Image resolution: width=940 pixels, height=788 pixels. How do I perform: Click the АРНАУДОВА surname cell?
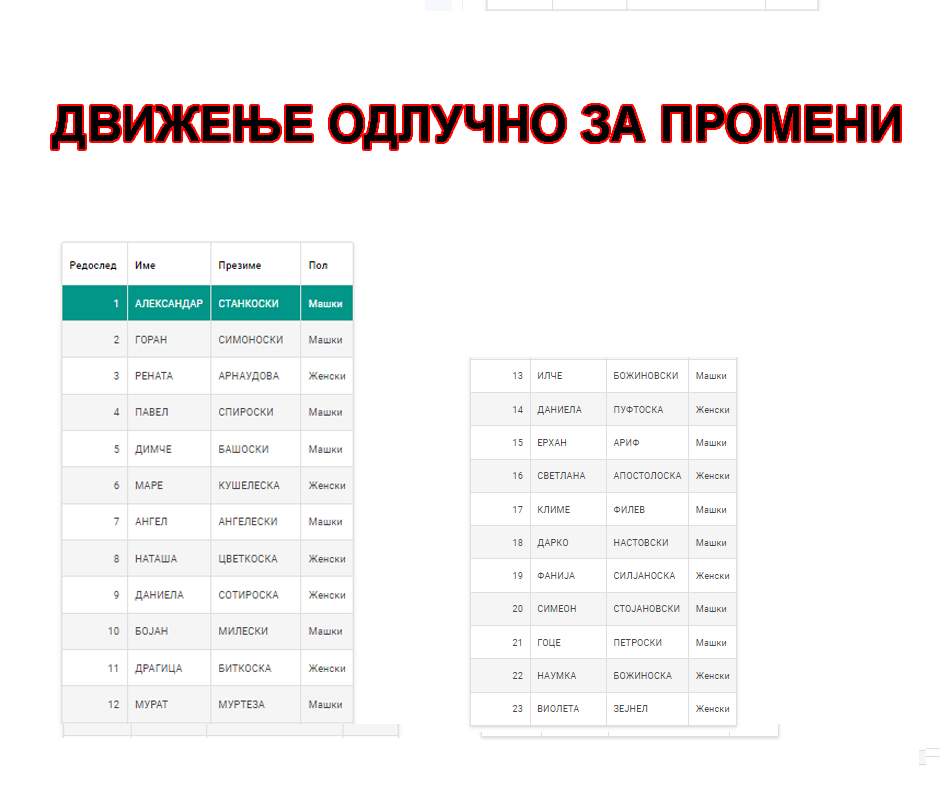tap(249, 376)
